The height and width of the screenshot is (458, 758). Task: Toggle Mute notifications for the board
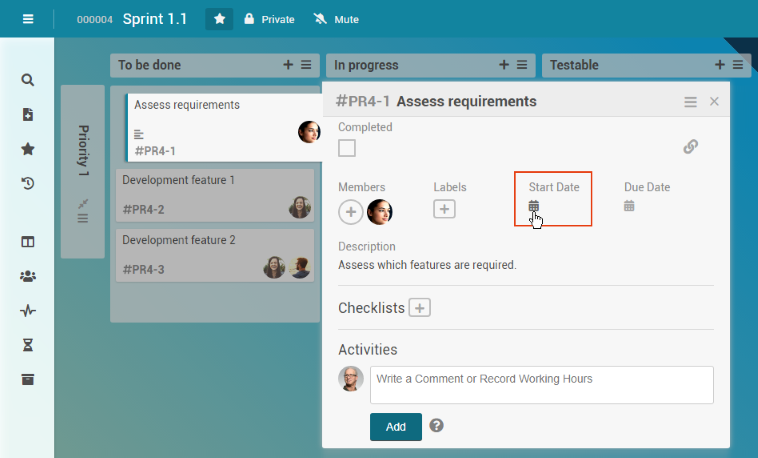click(x=335, y=19)
